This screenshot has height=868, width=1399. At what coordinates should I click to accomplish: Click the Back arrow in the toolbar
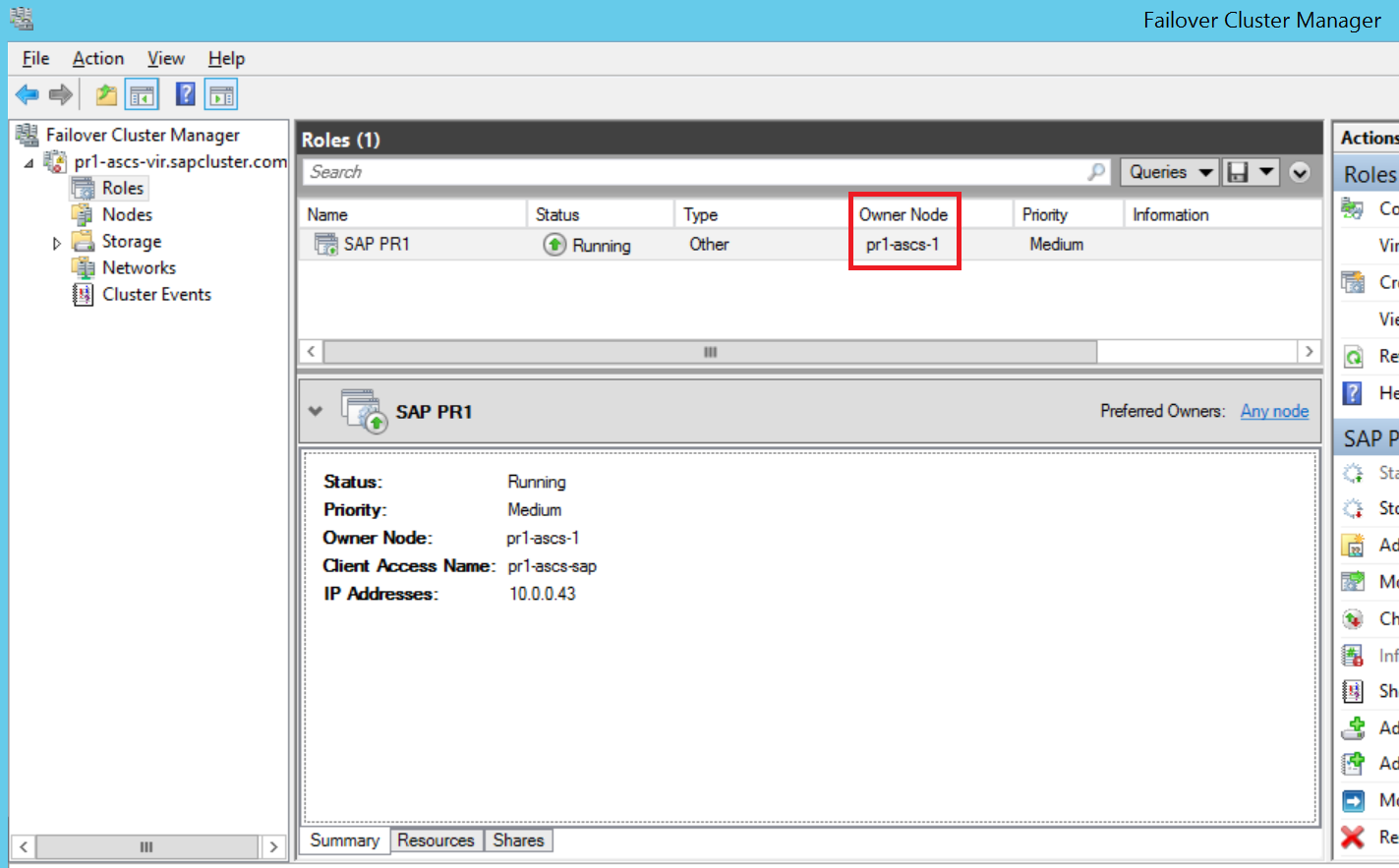coord(28,94)
